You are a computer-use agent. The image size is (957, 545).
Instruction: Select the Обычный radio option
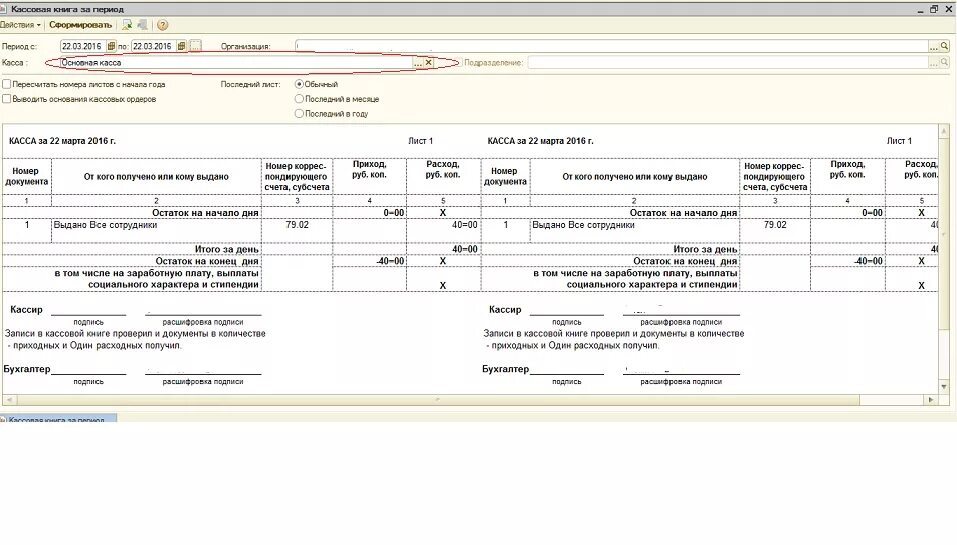(x=299, y=84)
